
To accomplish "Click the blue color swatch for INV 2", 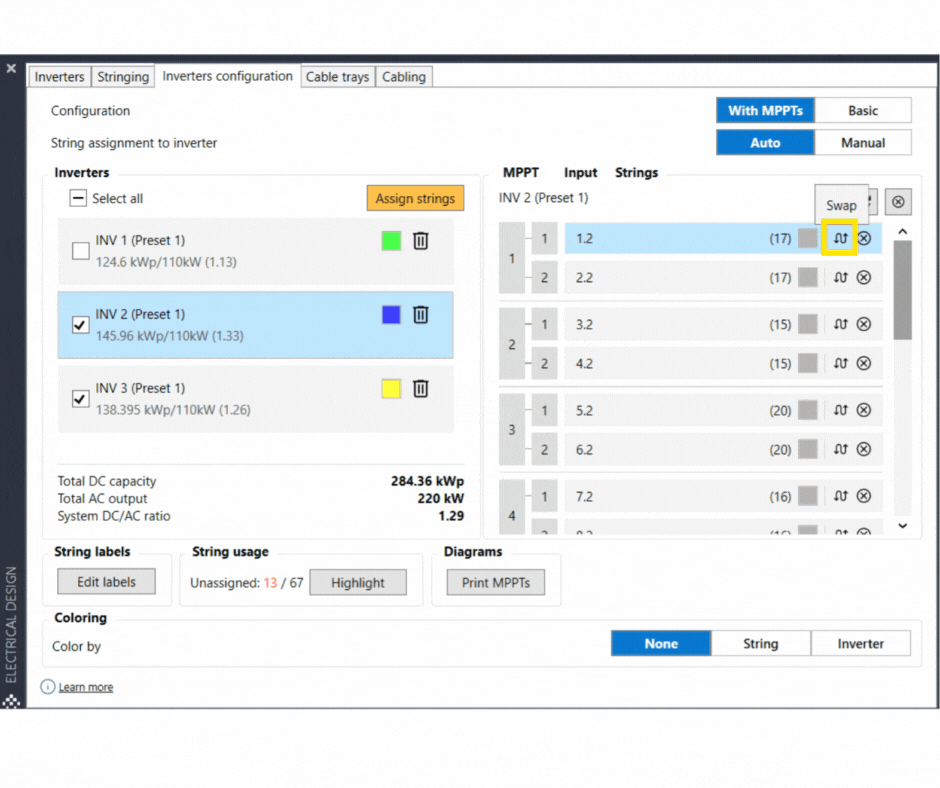I will point(391,315).
